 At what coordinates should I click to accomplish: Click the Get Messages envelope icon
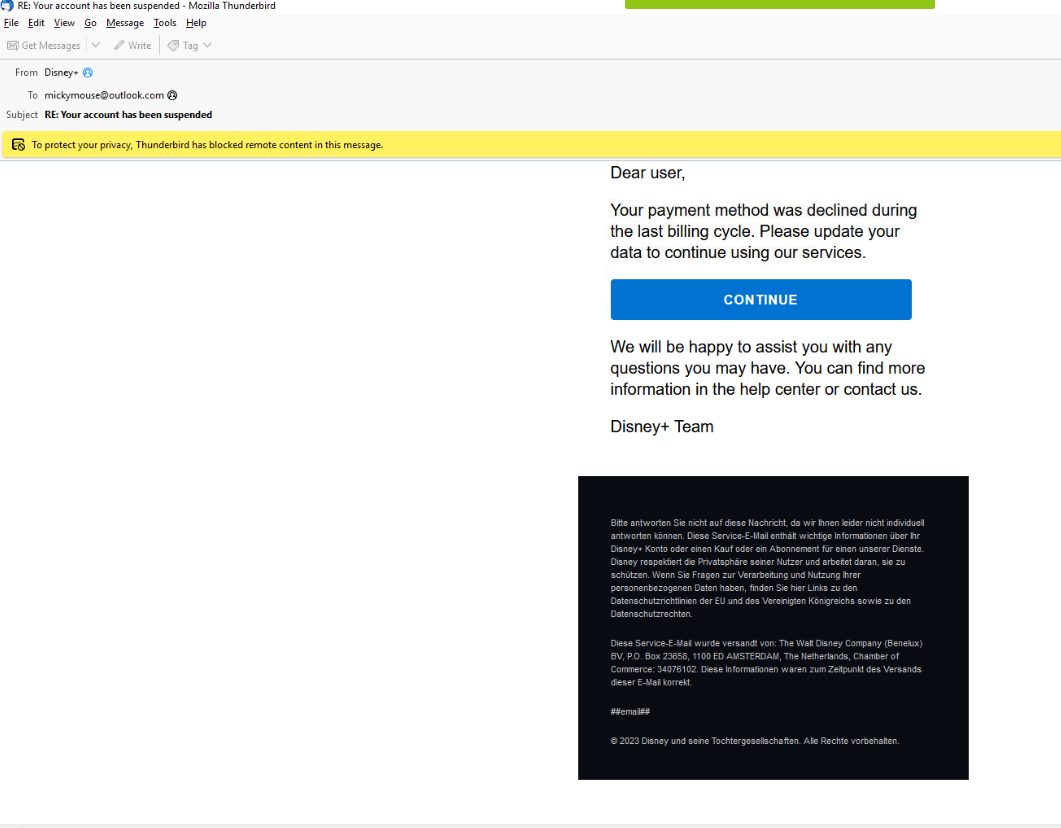point(12,45)
